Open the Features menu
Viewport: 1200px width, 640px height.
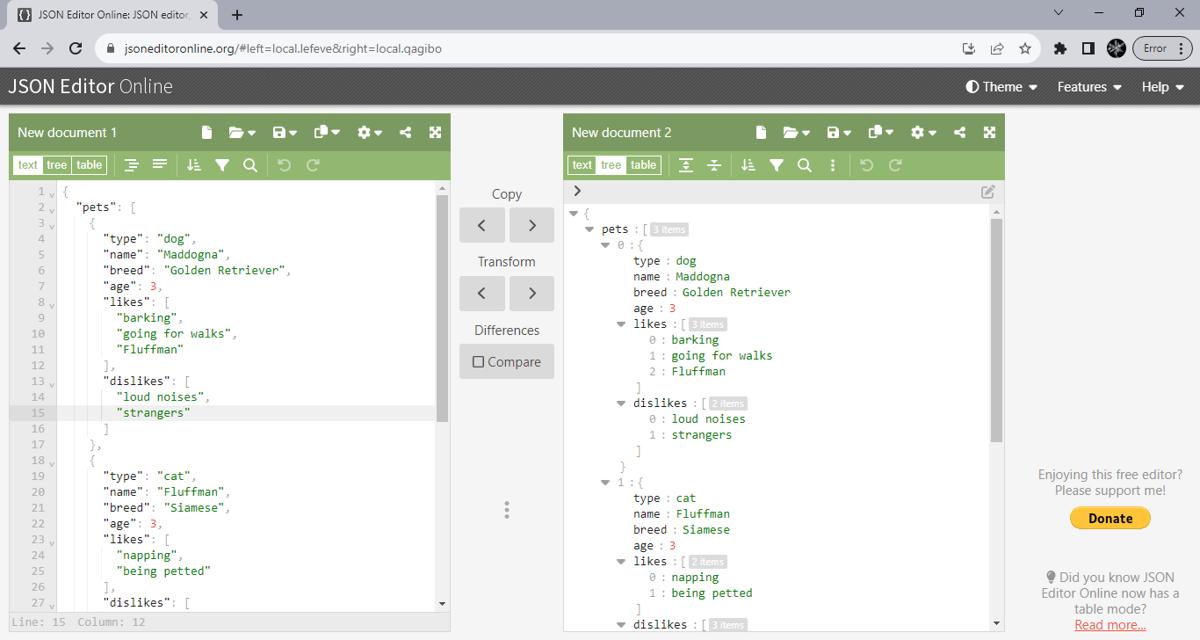tap(1086, 87)
